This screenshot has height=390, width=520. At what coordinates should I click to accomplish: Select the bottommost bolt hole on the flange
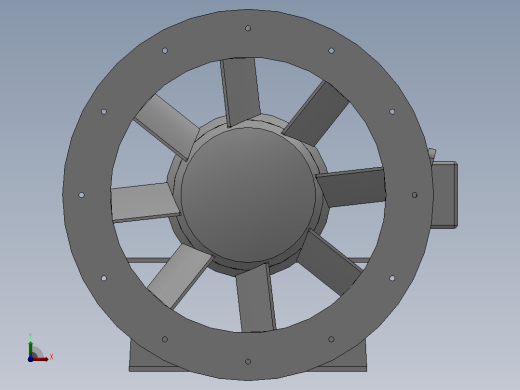[248, 362]
